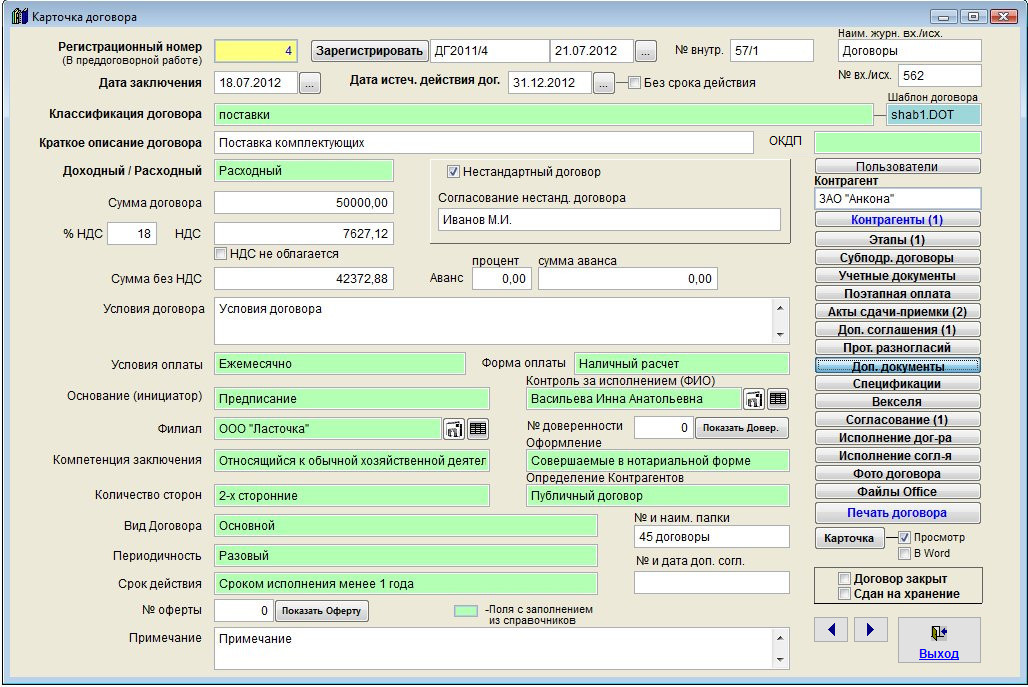This screenshot has width=1028, height=687.
Task: Open the date picker for Дата истеч. действия дог.
Action: 603,83
